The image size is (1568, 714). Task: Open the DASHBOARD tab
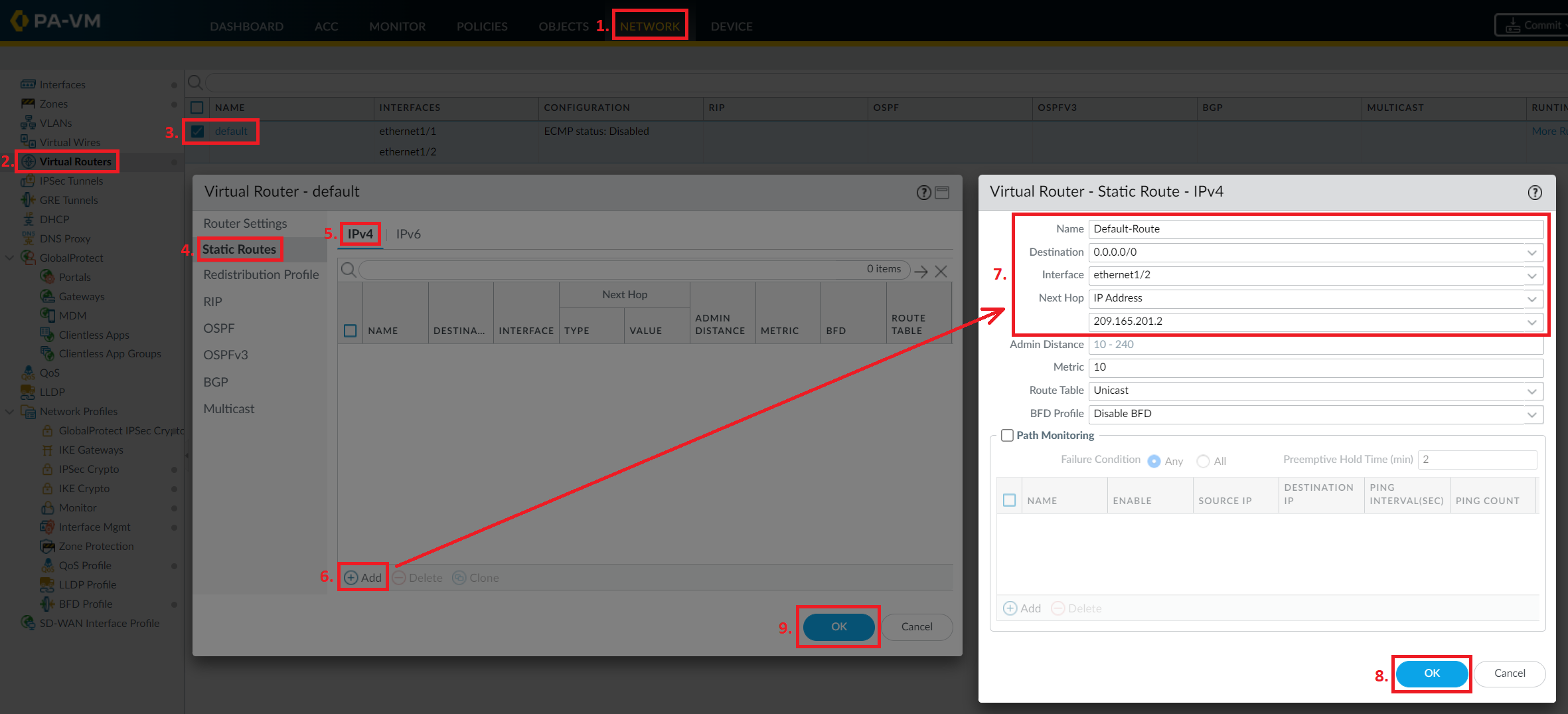(x=246, y=26)
